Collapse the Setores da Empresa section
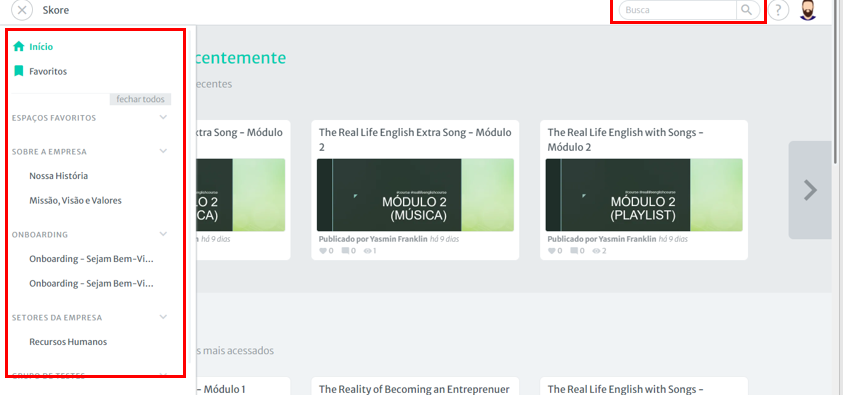 click(163, 317)
